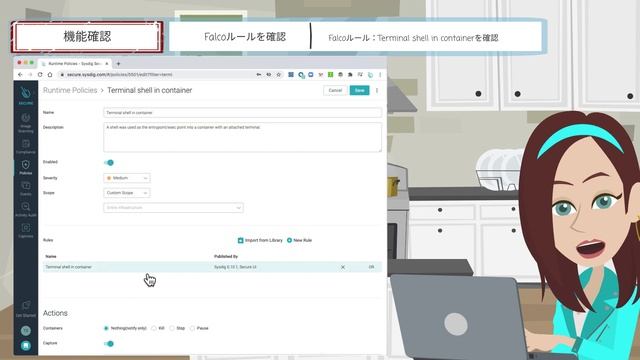Open the Entire Infrastructure scope dropdown
This screenshot has height=360, width=640.
(173, 208)
